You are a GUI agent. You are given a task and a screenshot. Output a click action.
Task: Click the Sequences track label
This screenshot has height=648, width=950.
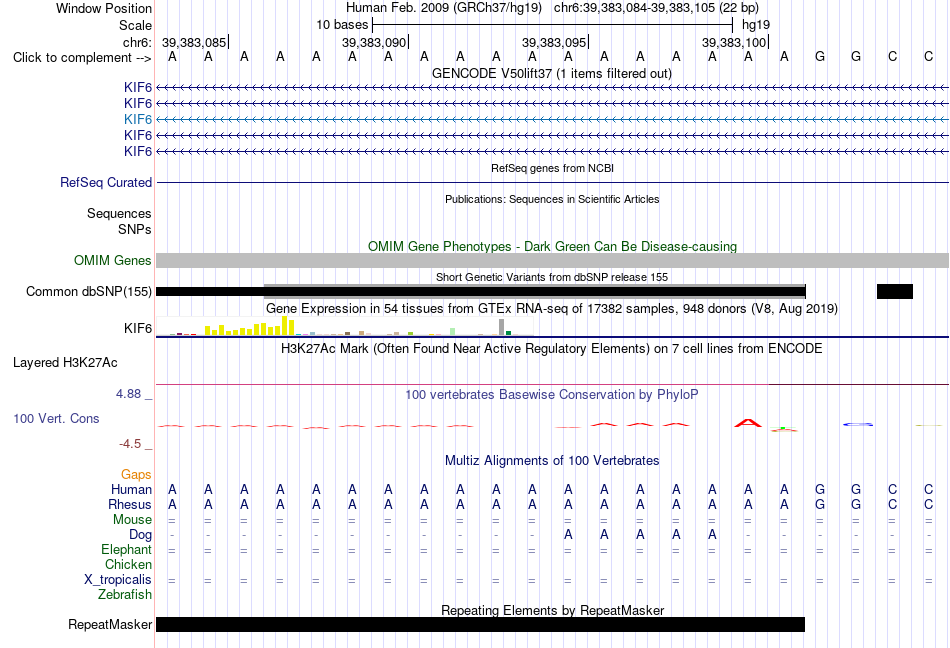(119, 213)
